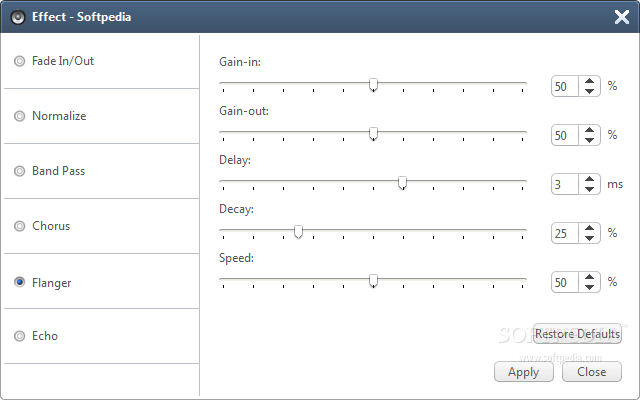Click the Close button at bottom
The width and height of the screenshot is (640, 400).
[592, 372]
